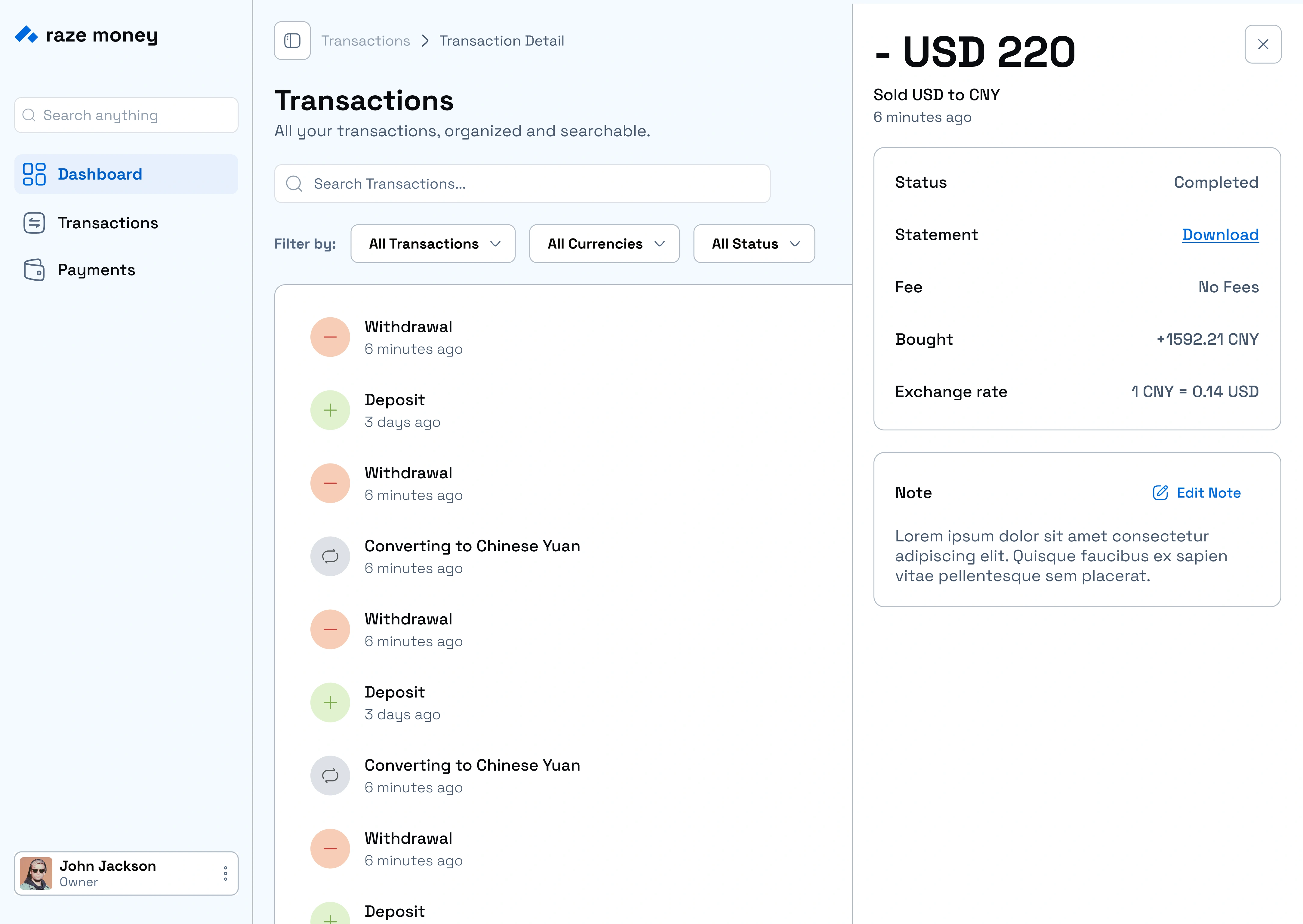Go to Transactions in the sidebar
This screenshot has width=1303, height=924.
point(108,223)
